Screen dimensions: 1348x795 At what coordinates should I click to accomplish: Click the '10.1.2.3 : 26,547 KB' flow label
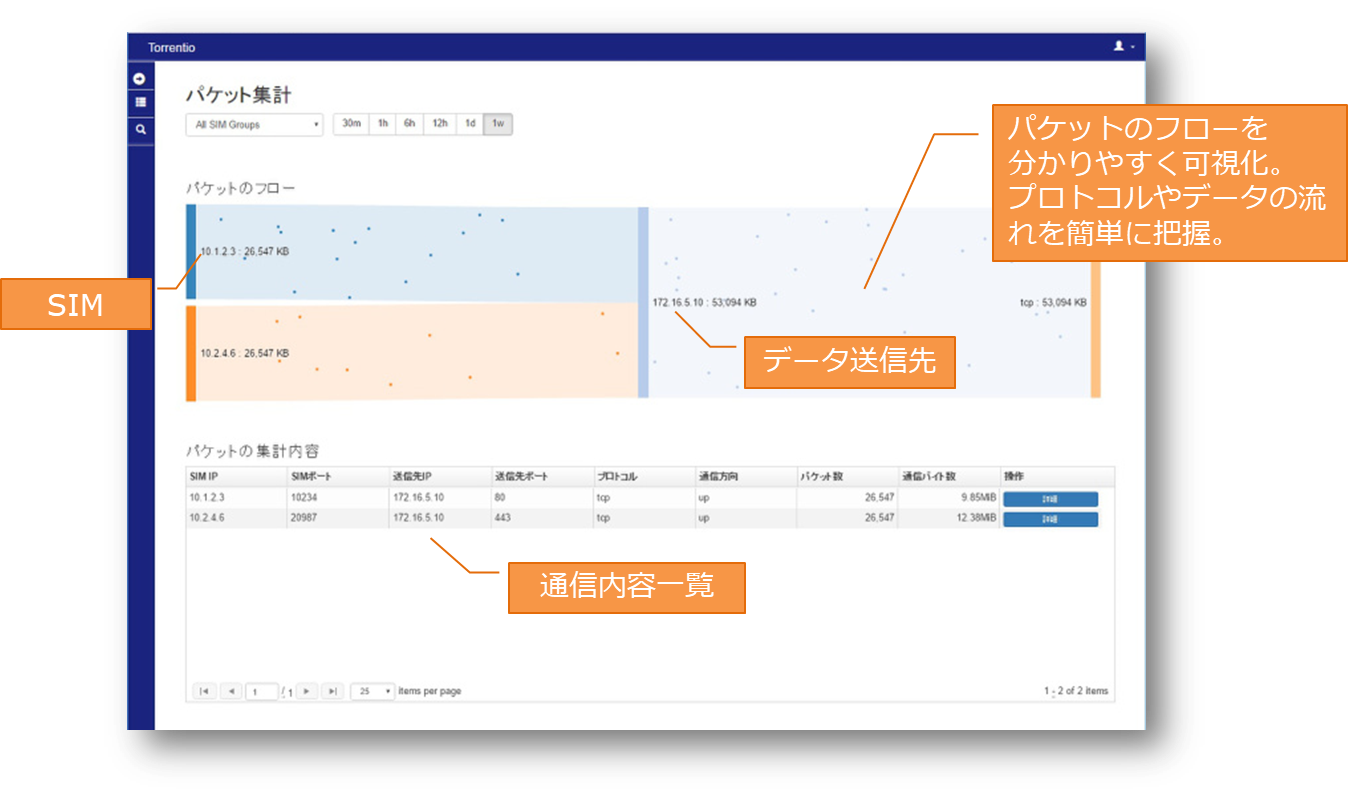coord(245,252)
